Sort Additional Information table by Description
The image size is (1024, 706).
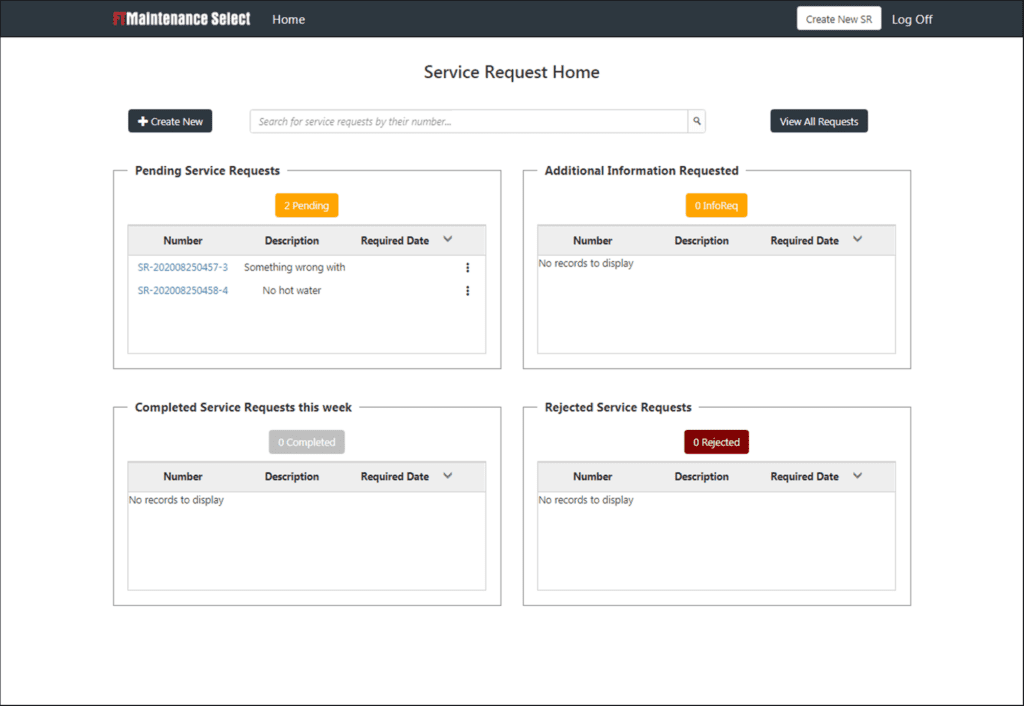coord(701,240)
